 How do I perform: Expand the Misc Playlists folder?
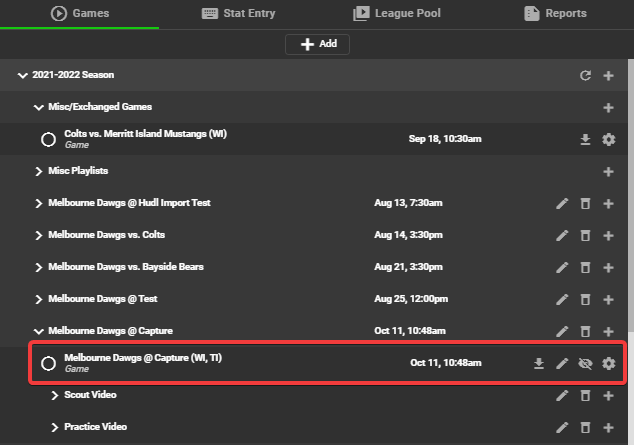(38, 171)
